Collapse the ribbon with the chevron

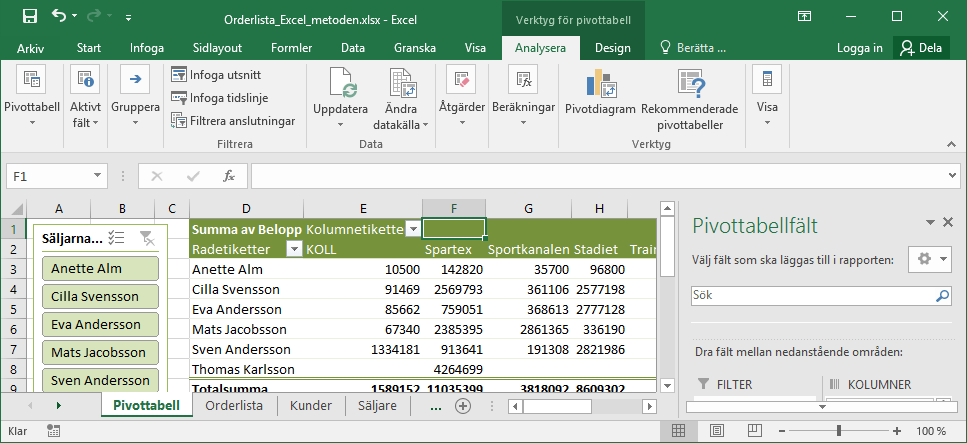(952, 144)
